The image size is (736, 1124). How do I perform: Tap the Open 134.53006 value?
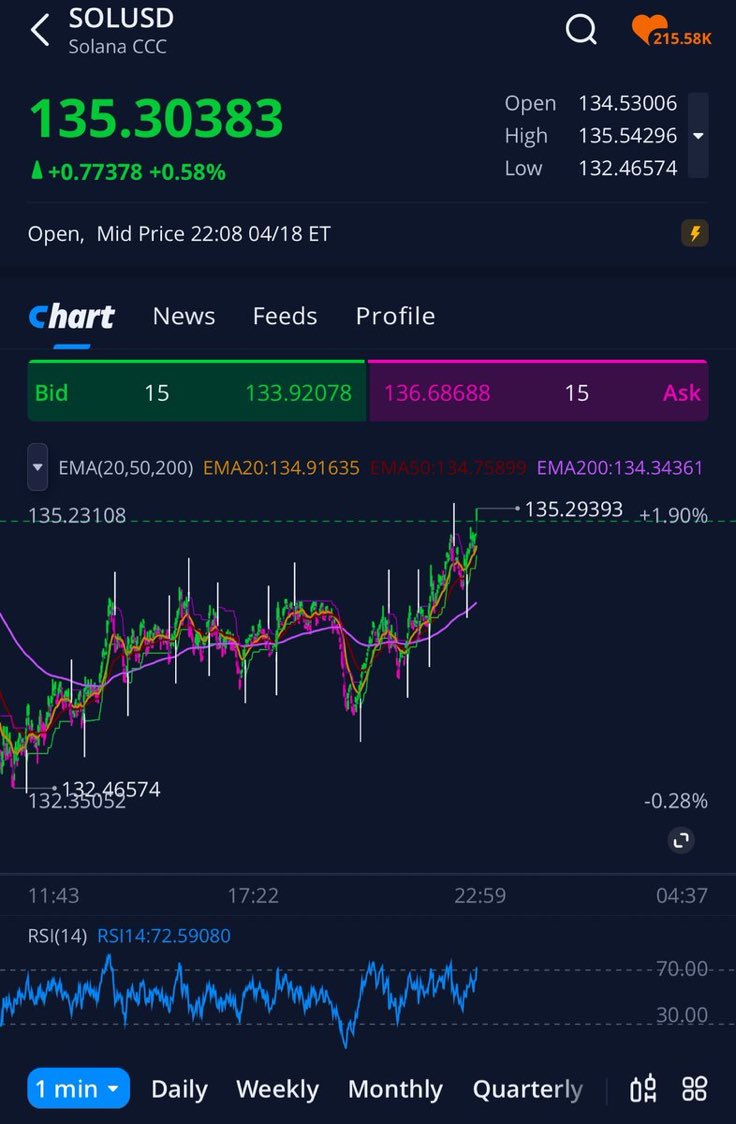[628, 103]
